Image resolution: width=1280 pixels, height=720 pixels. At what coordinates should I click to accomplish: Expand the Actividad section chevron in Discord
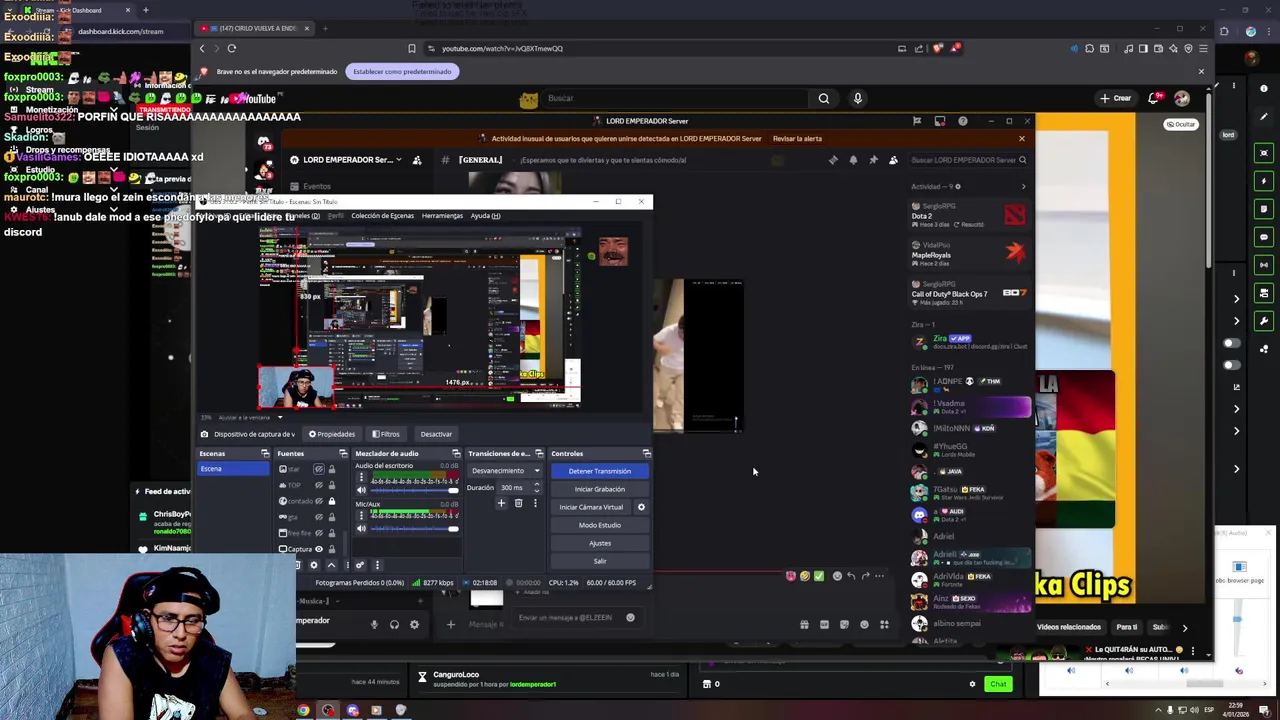pos(1022,187)
